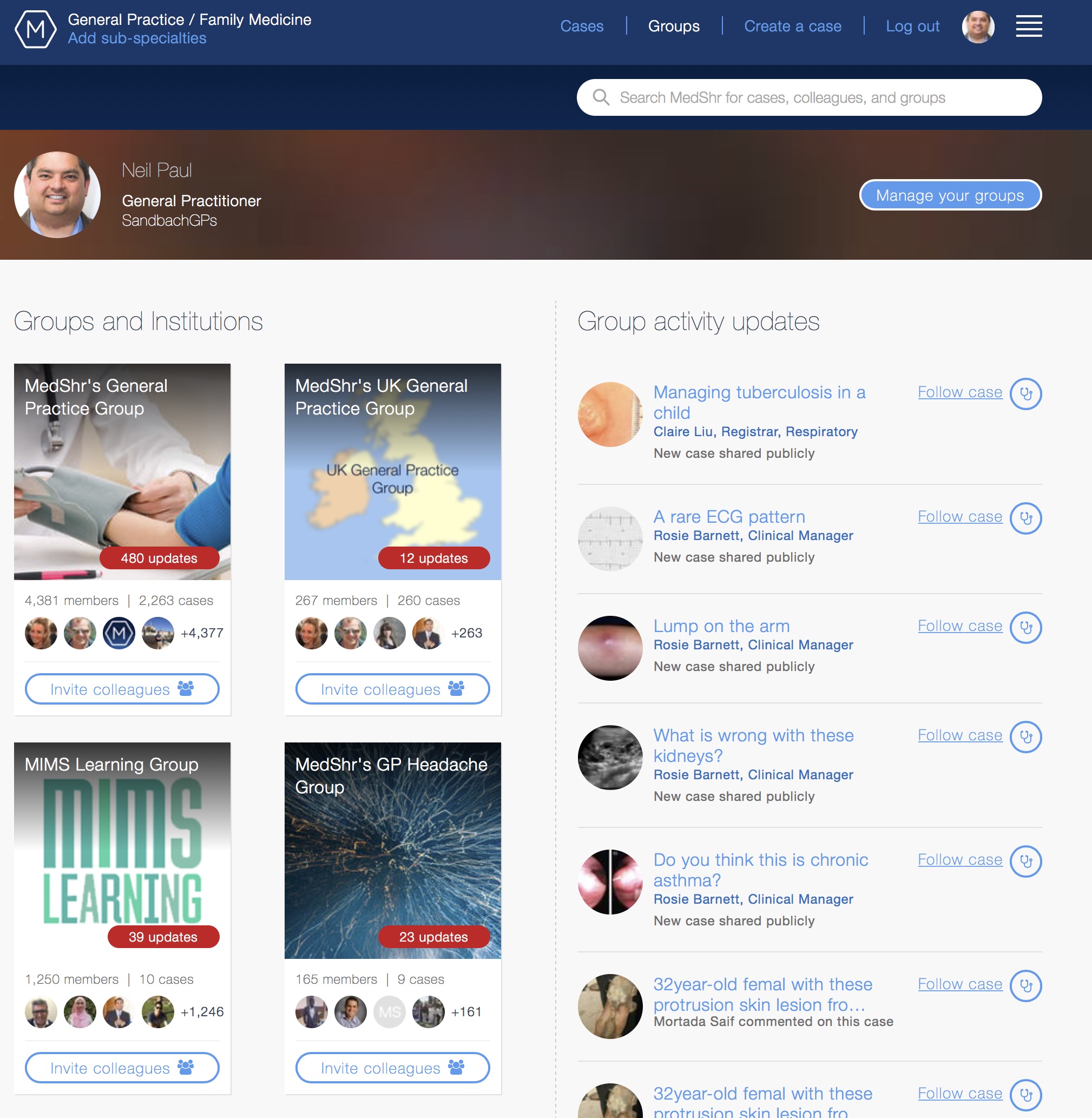Click the +1,246 more members count
The width and height of the screenshot is (1092, 1118).
202,1011
